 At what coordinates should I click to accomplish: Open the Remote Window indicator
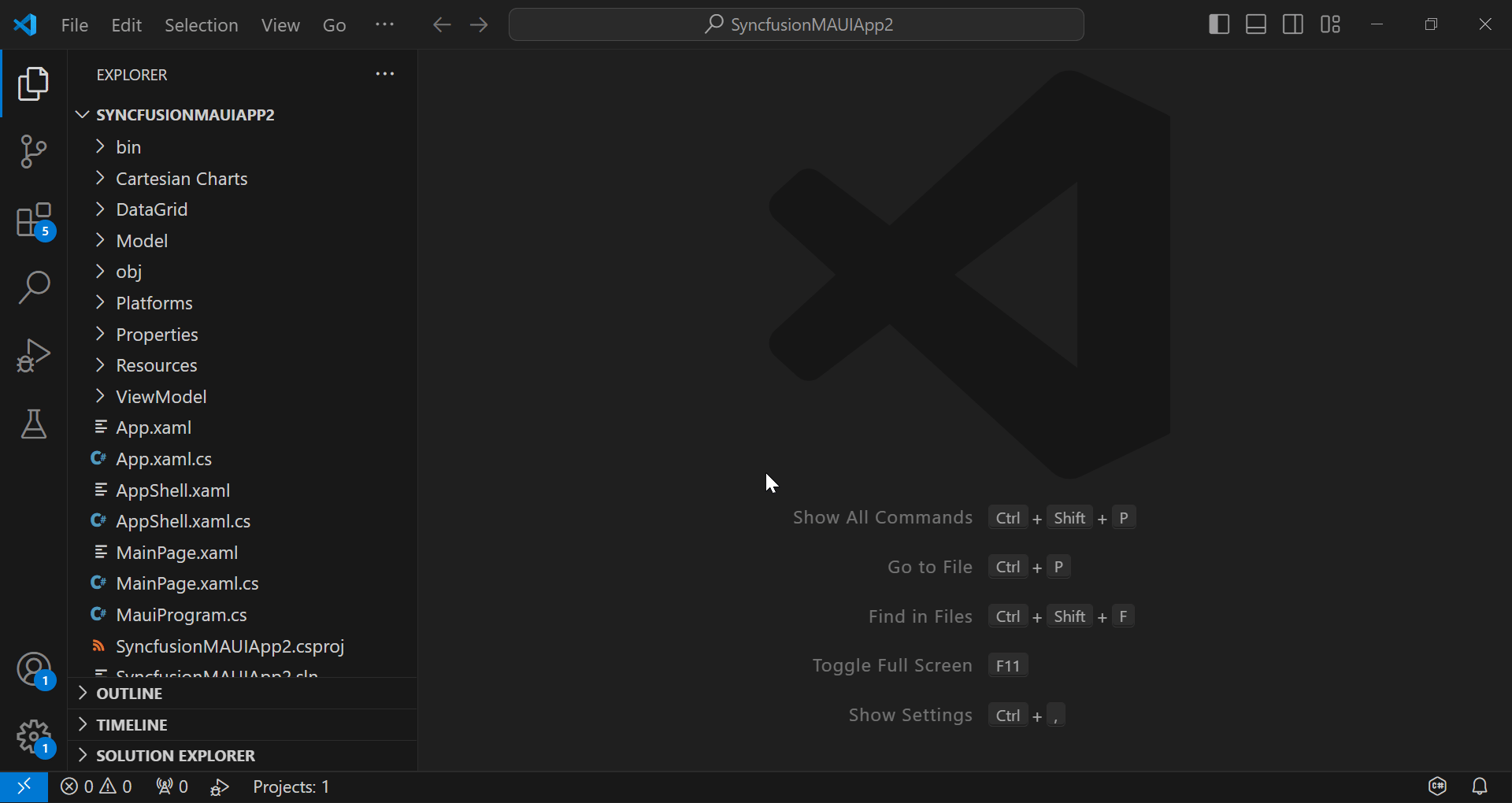point(23,786)
